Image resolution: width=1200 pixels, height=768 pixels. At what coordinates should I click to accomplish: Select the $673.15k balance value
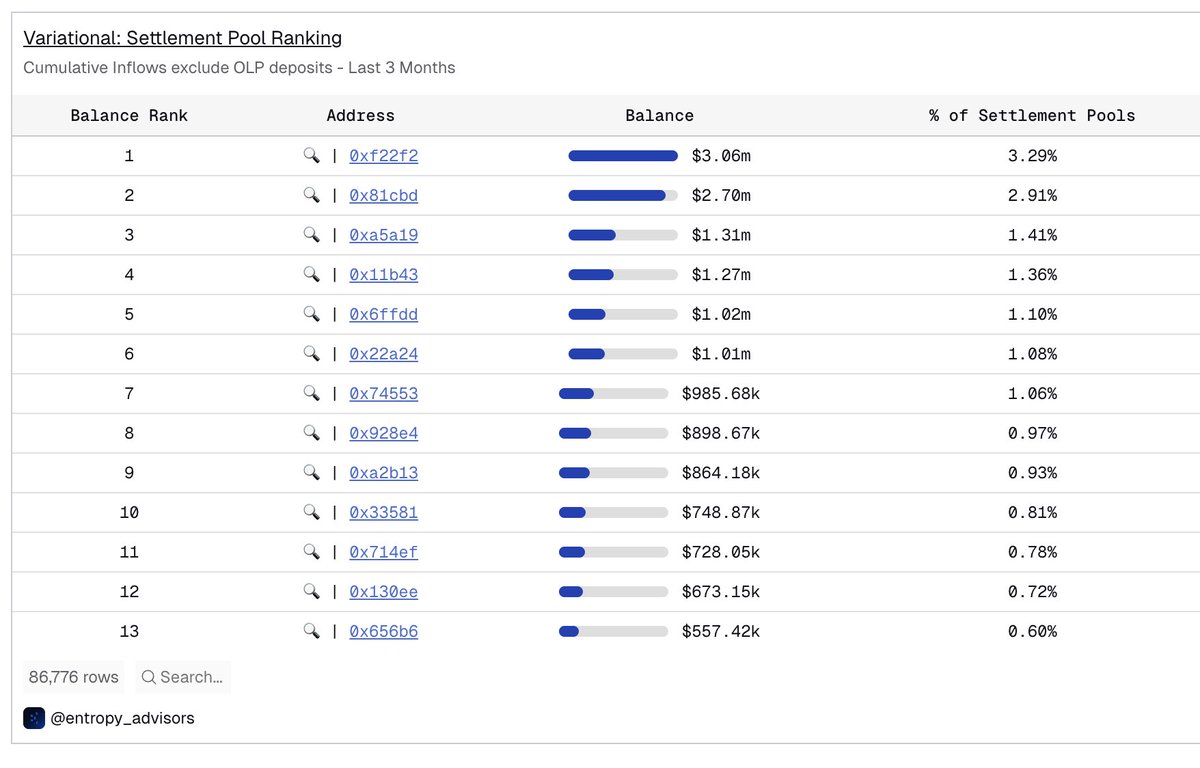[721, 592]
